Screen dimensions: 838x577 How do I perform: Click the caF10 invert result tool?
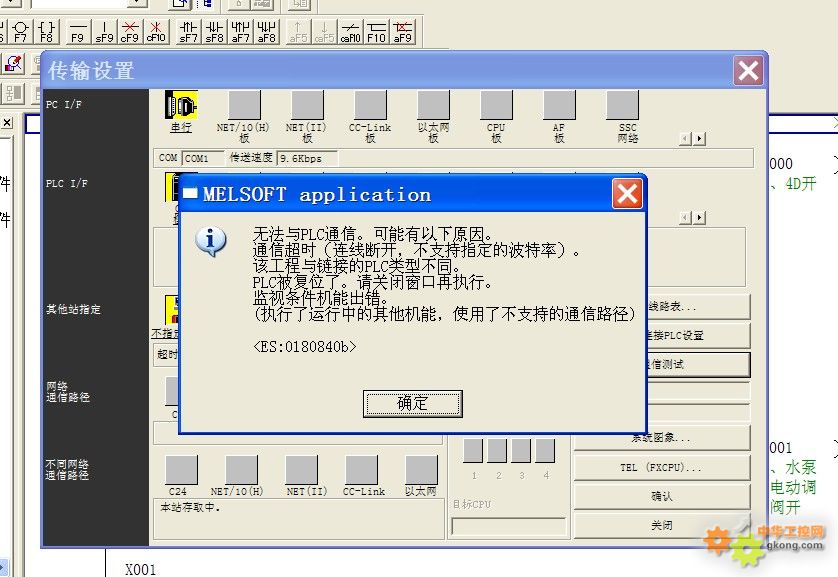point(351,32)
